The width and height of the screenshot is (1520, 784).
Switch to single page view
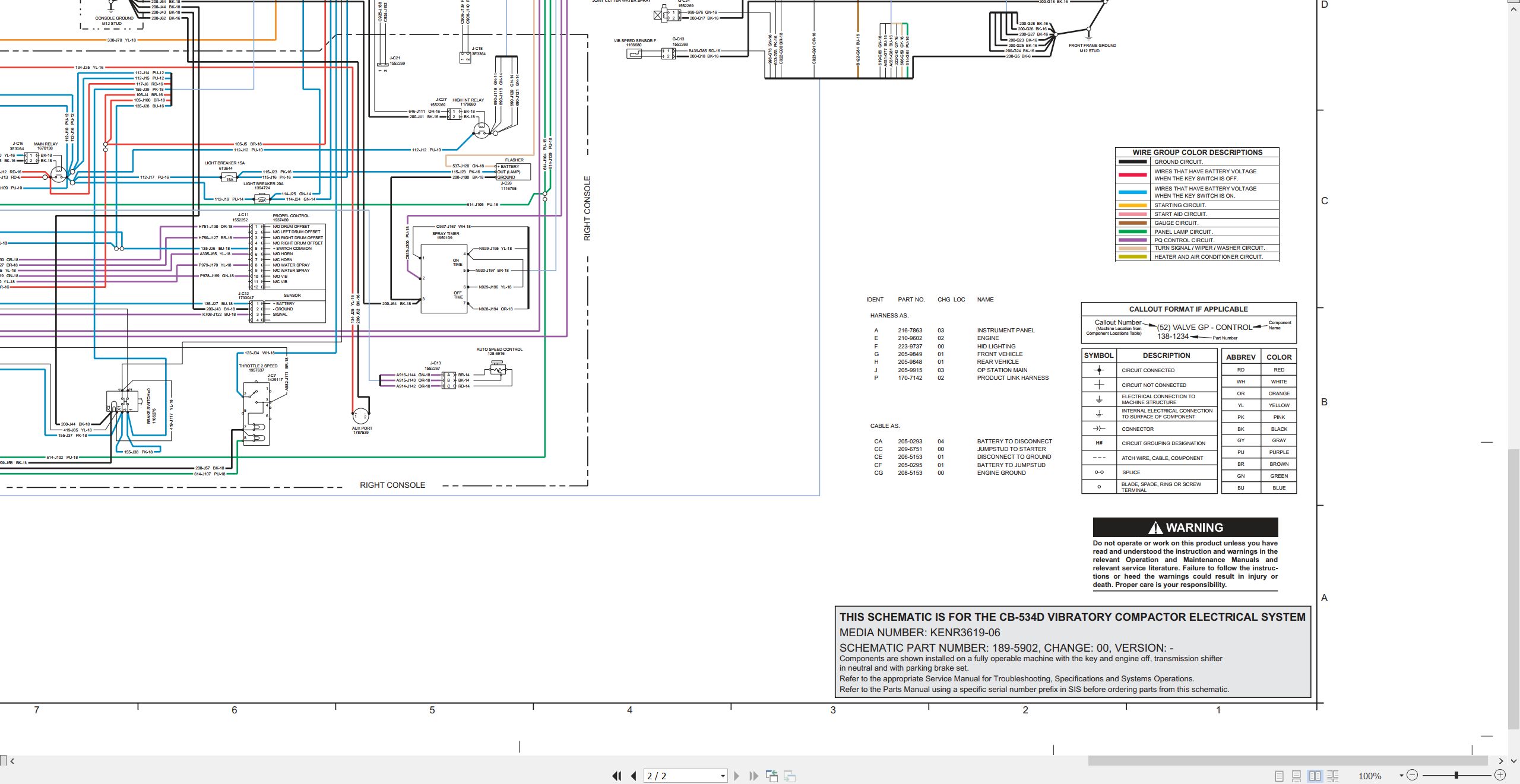(x=1279, y=776)
